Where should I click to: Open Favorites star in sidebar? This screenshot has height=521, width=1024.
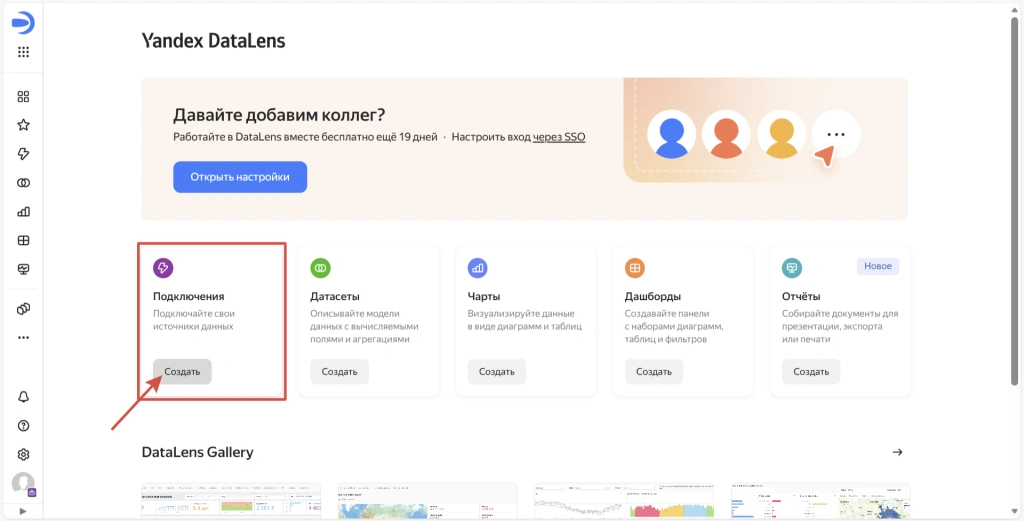[23, 125]
